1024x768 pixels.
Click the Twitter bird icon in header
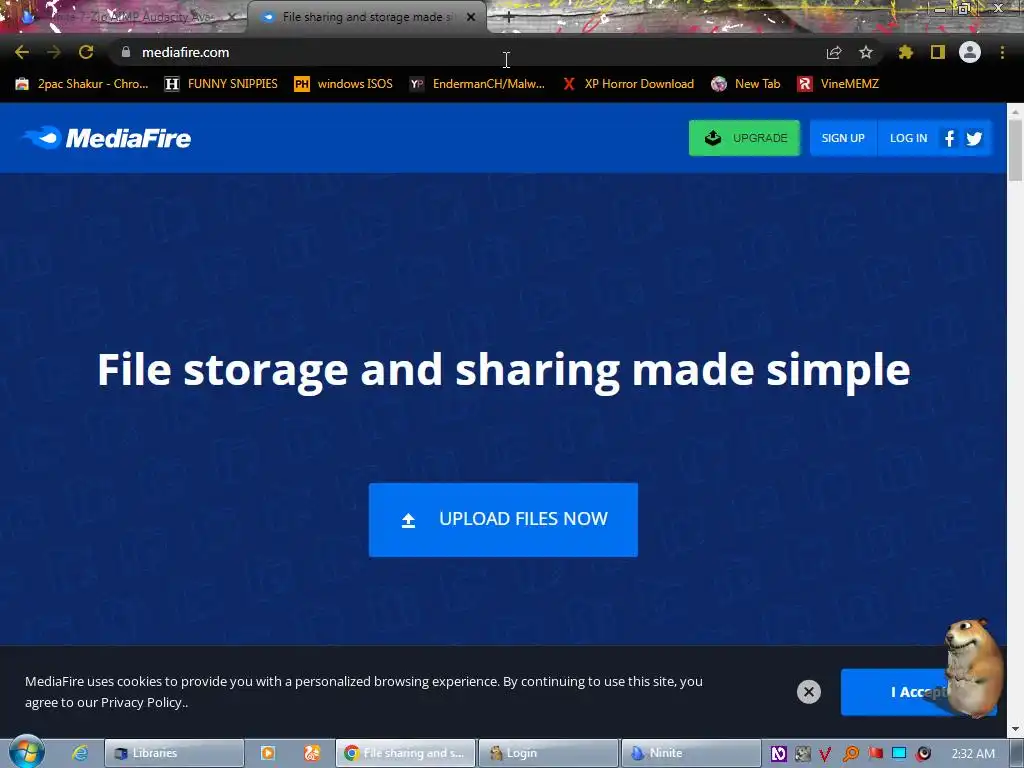[x=974, y=138]
